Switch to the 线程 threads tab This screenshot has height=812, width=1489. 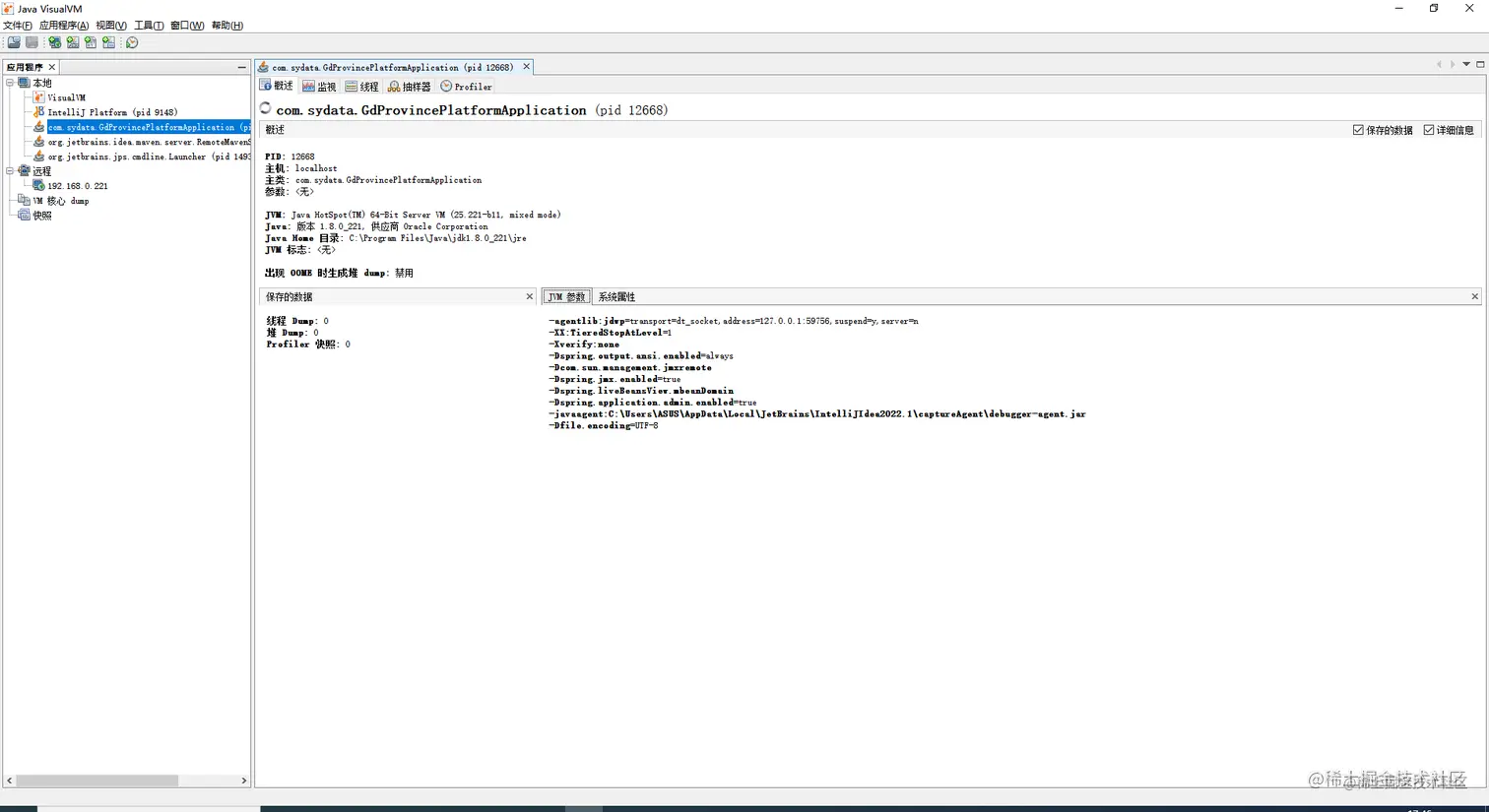[x=361, y=87]
